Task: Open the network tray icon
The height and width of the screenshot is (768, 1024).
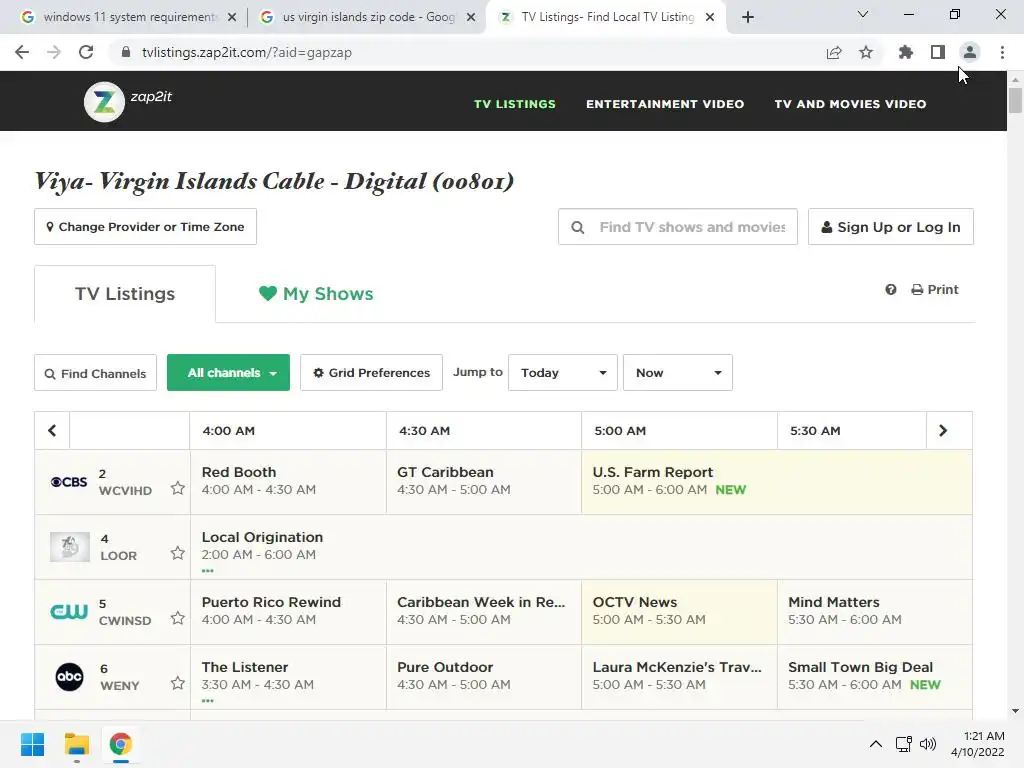Action: (903, 744)
